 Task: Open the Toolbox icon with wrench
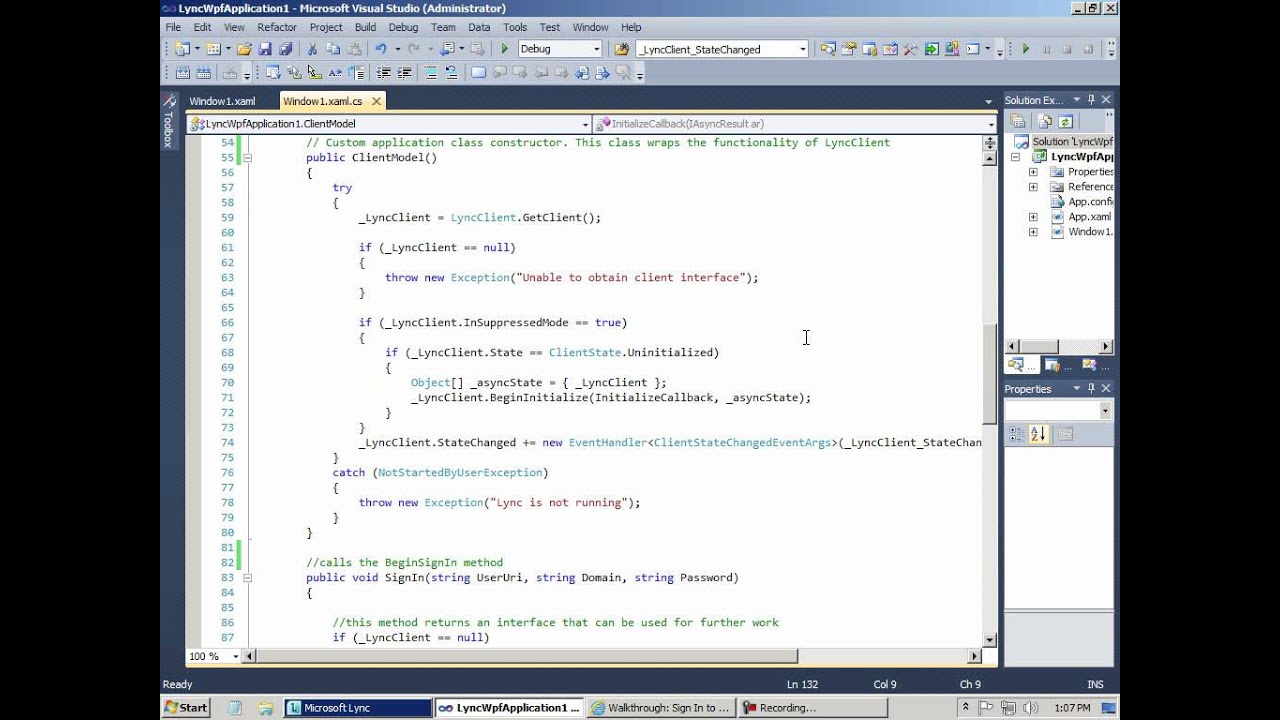[x=911, y=49]
